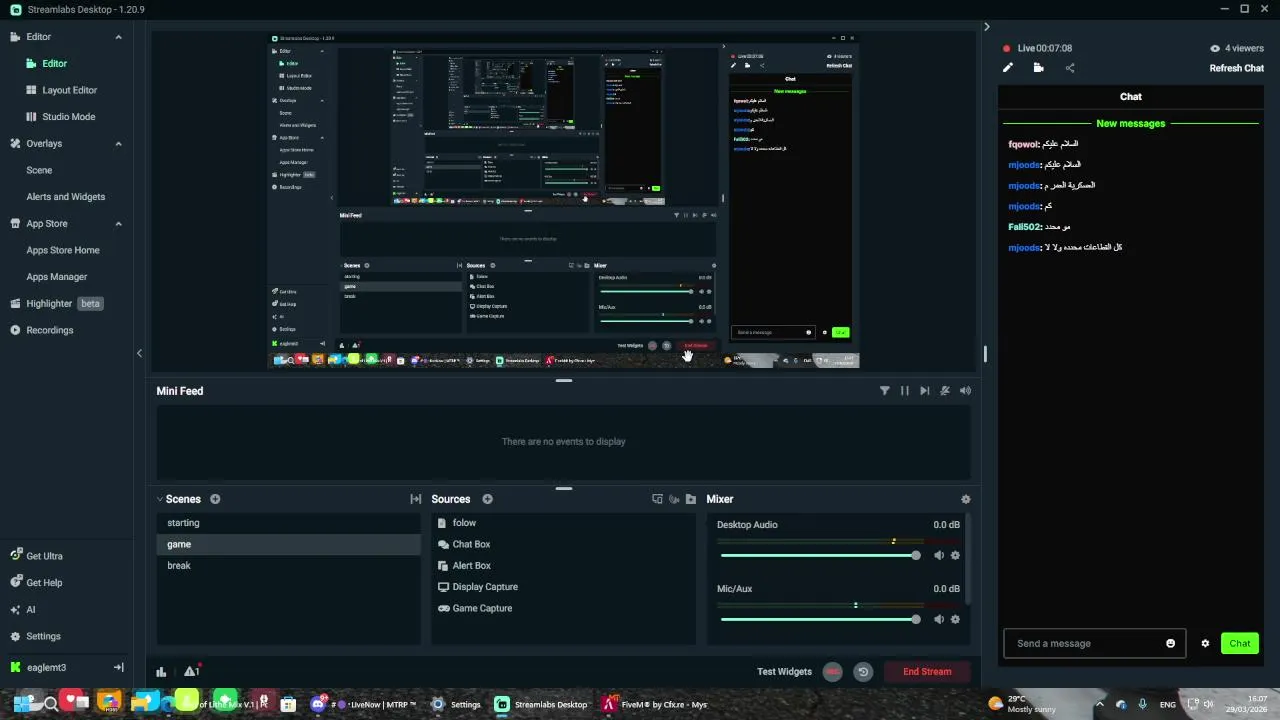Viewport: 1280px width, 720px height.
Task: Click Refresh Chat
Action: [1237, 68]
